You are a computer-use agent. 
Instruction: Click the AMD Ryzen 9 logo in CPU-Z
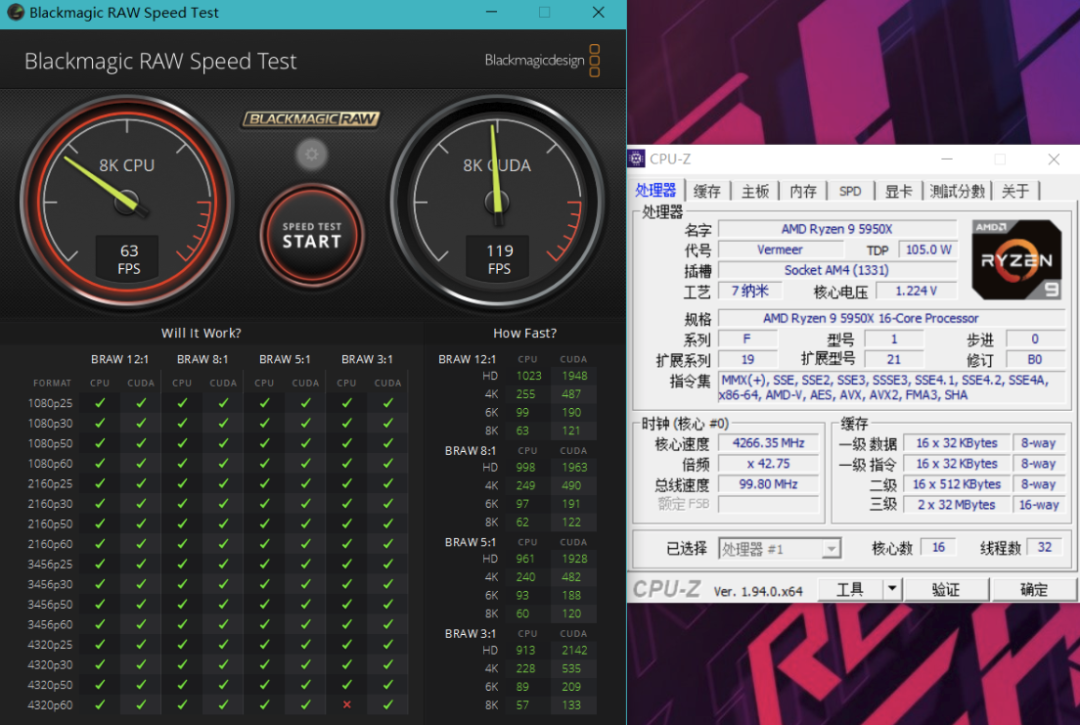[x=1016, y=260]
